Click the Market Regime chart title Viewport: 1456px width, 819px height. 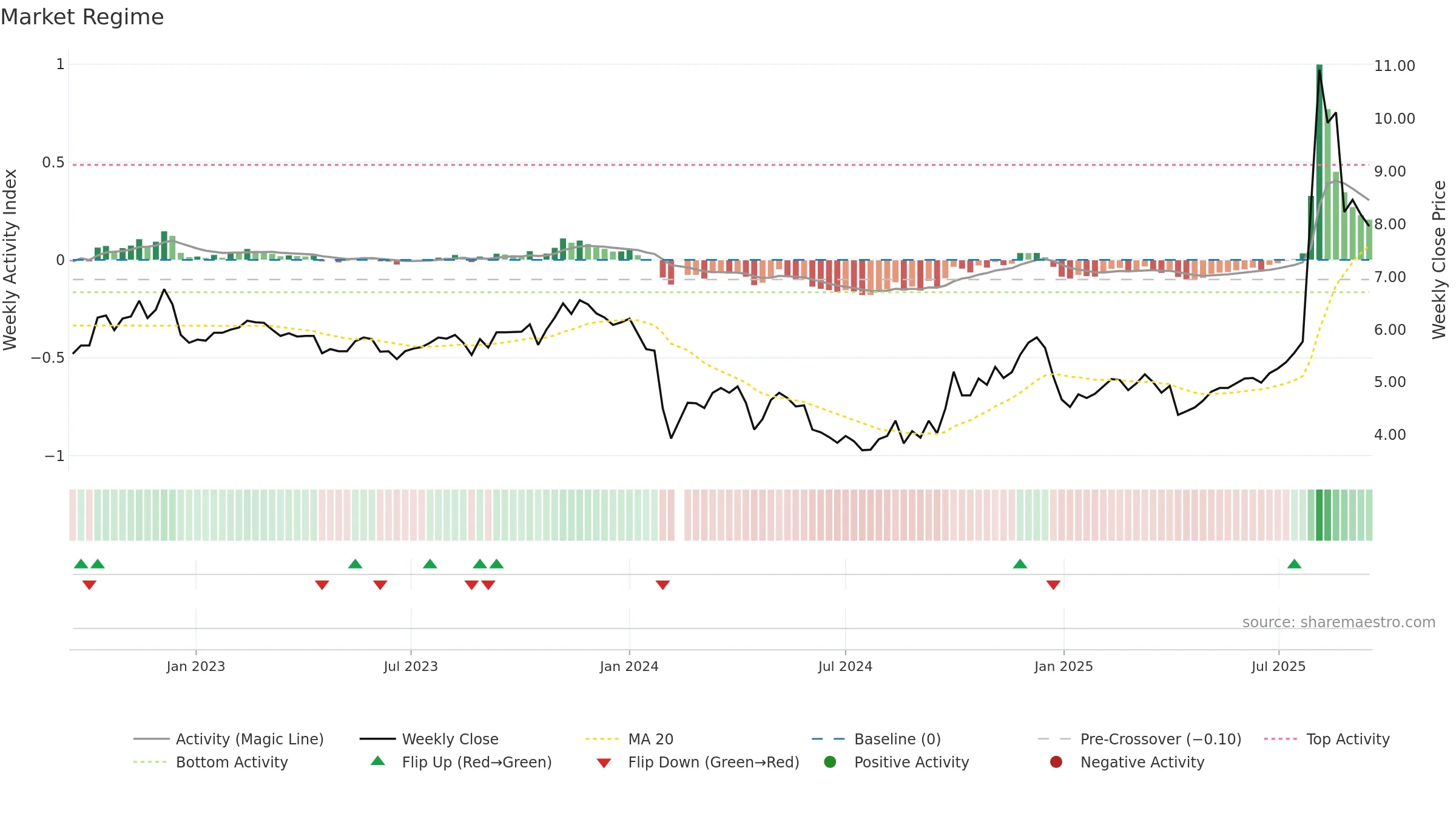point(82,17)
